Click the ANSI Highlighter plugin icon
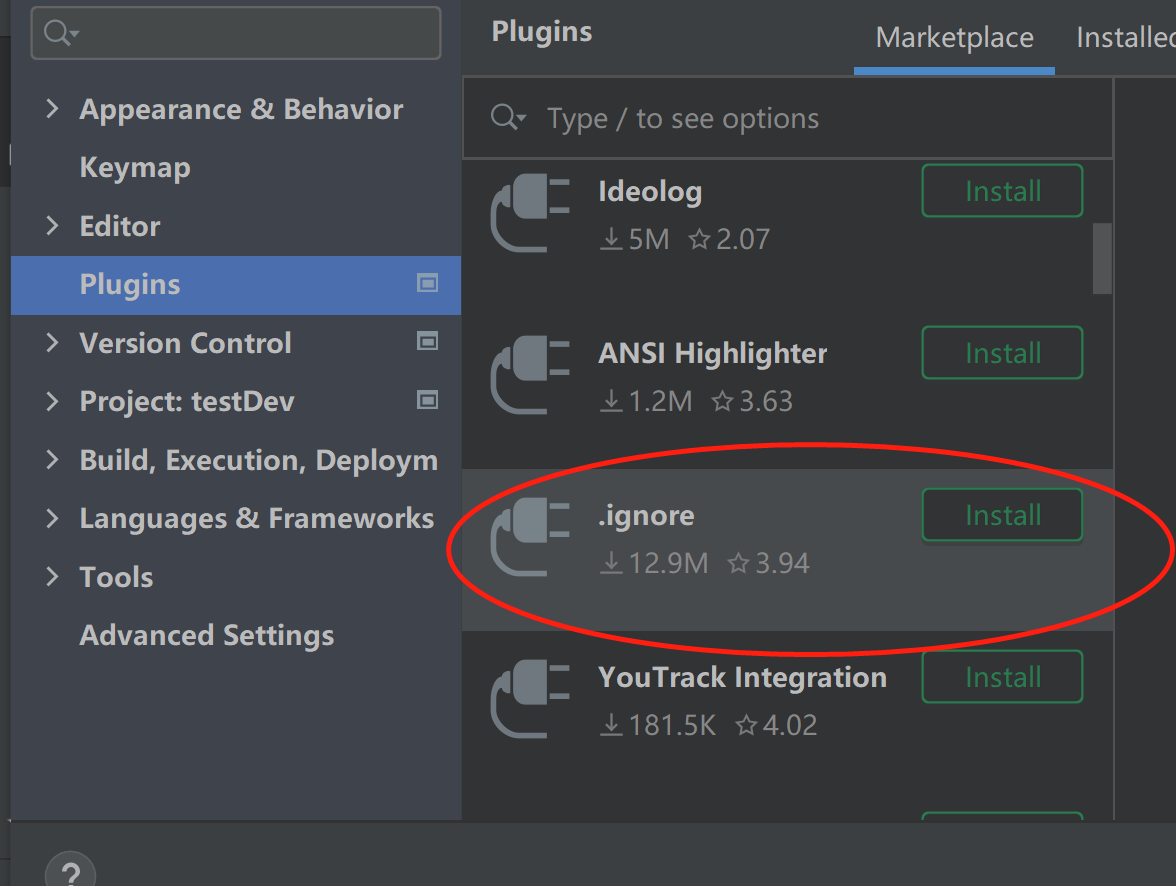 coord(530,376)
